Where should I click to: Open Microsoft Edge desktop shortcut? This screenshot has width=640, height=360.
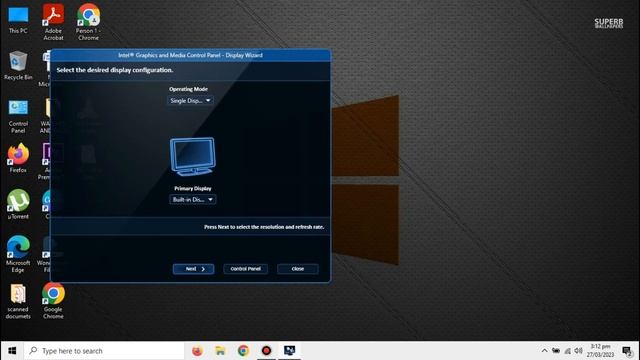click(x=18, y=254)
